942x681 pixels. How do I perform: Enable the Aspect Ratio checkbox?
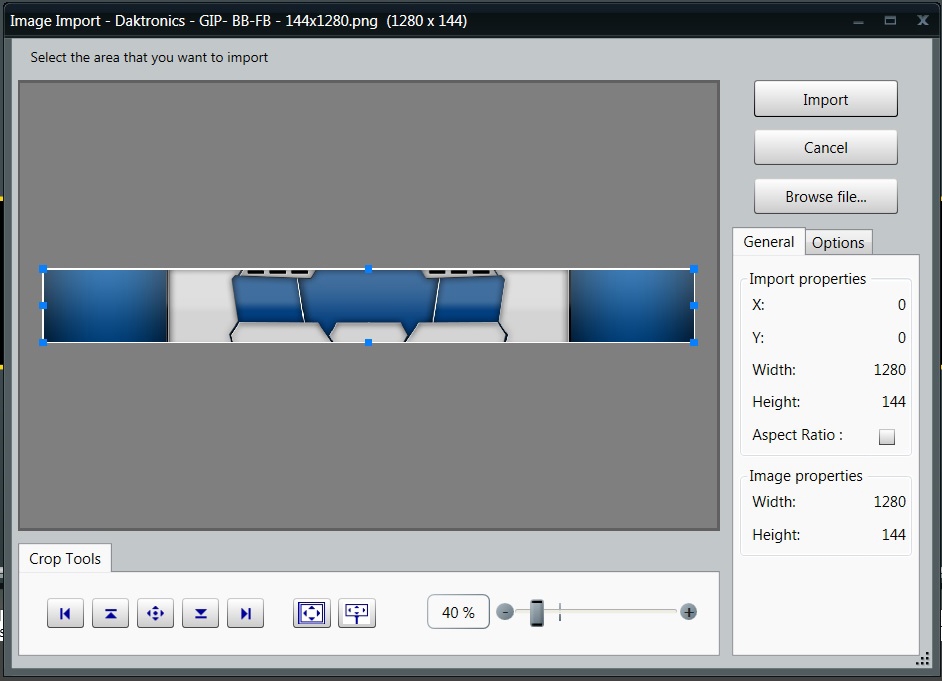coord(886,436)
